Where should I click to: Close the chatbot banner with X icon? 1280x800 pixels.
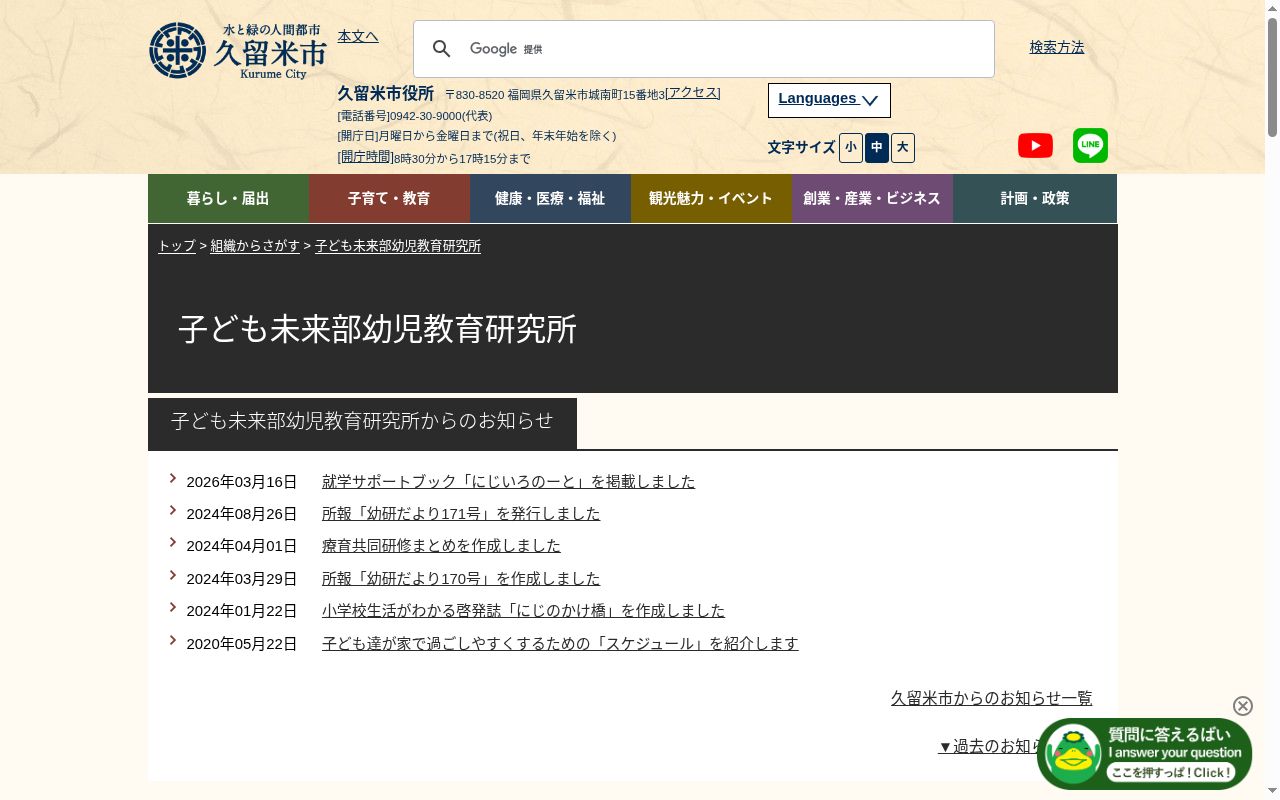(x=1243, y=706)
